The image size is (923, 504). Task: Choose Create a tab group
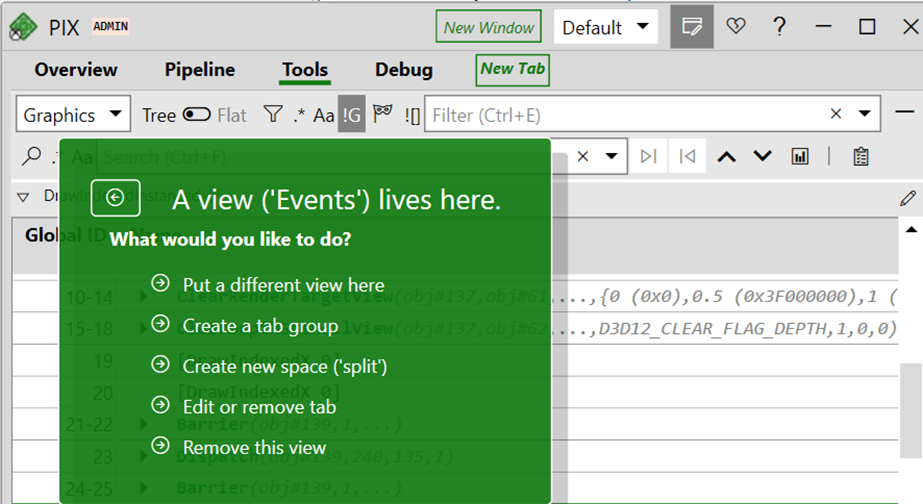click(x=245, y=326)
